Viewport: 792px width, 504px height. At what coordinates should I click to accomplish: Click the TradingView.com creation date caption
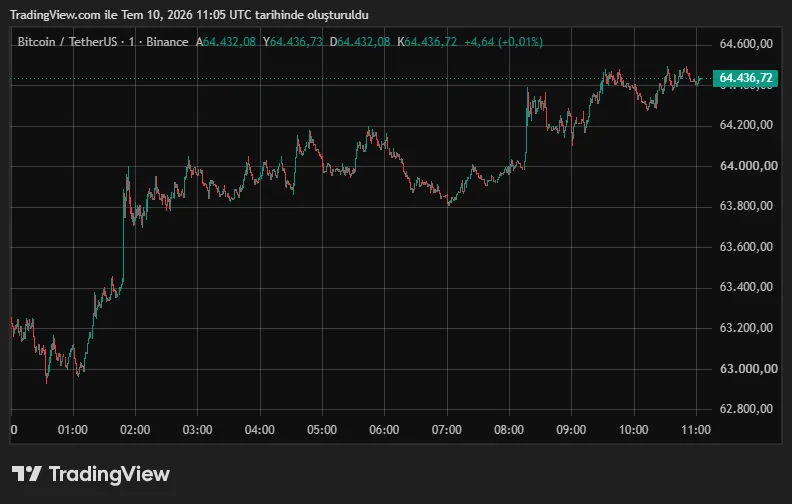(x=189, y=15)
